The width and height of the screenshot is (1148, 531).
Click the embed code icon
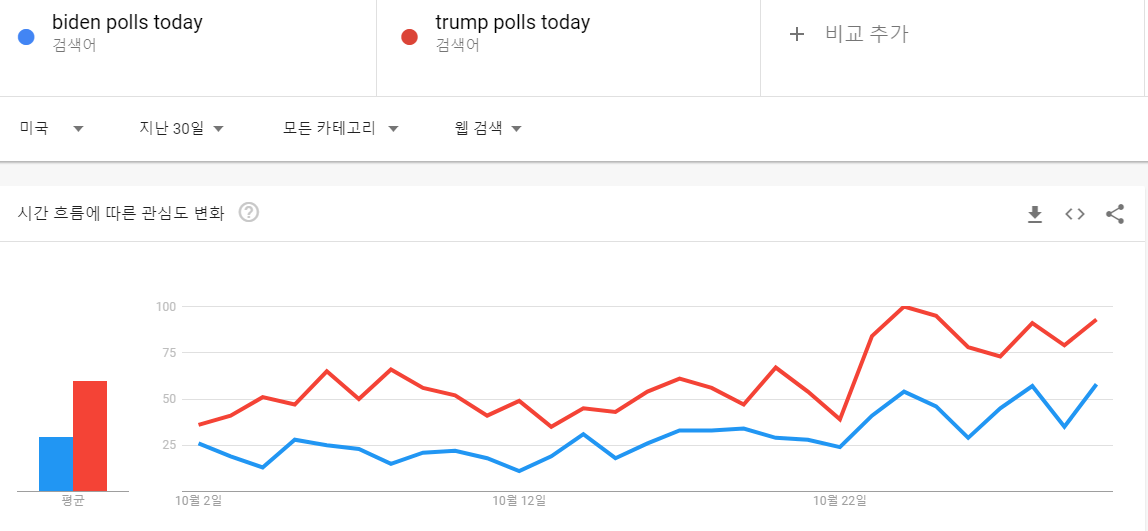pyautogui.click(x=1075, y=214)
